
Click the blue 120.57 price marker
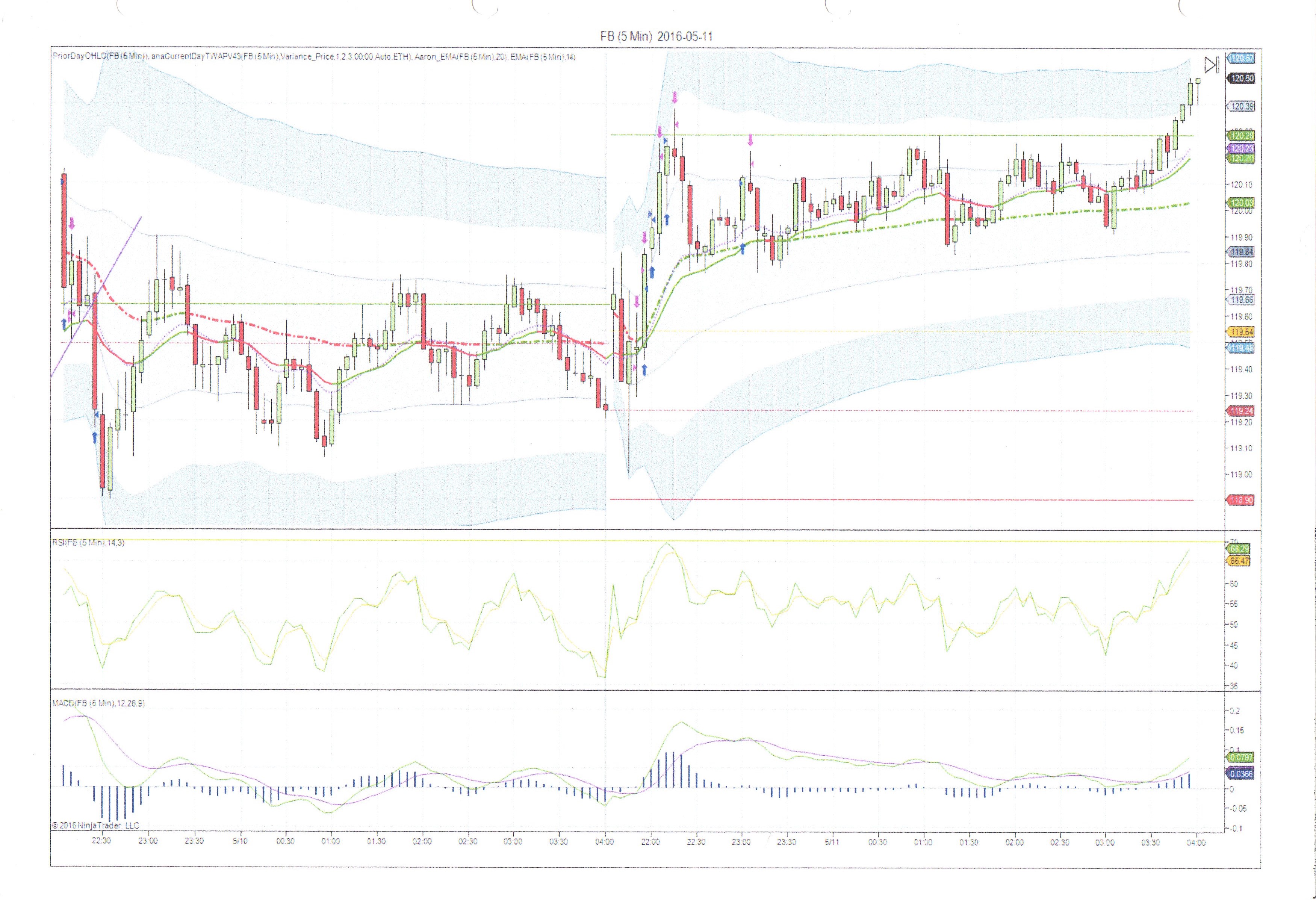(1241, 58)
